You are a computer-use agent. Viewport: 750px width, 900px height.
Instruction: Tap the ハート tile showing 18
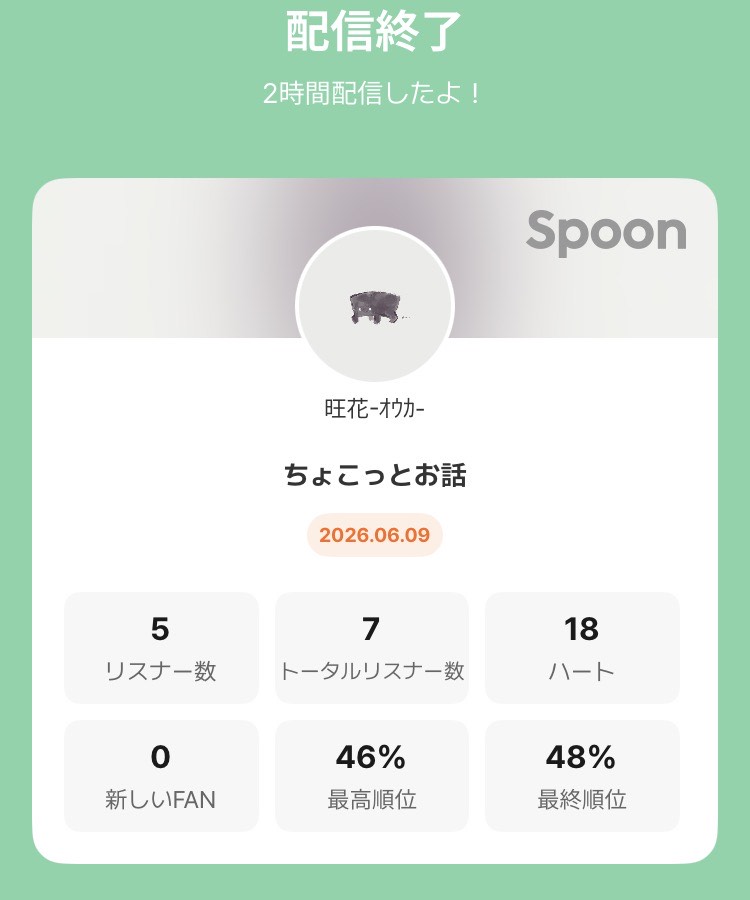[x=582, y=647]
